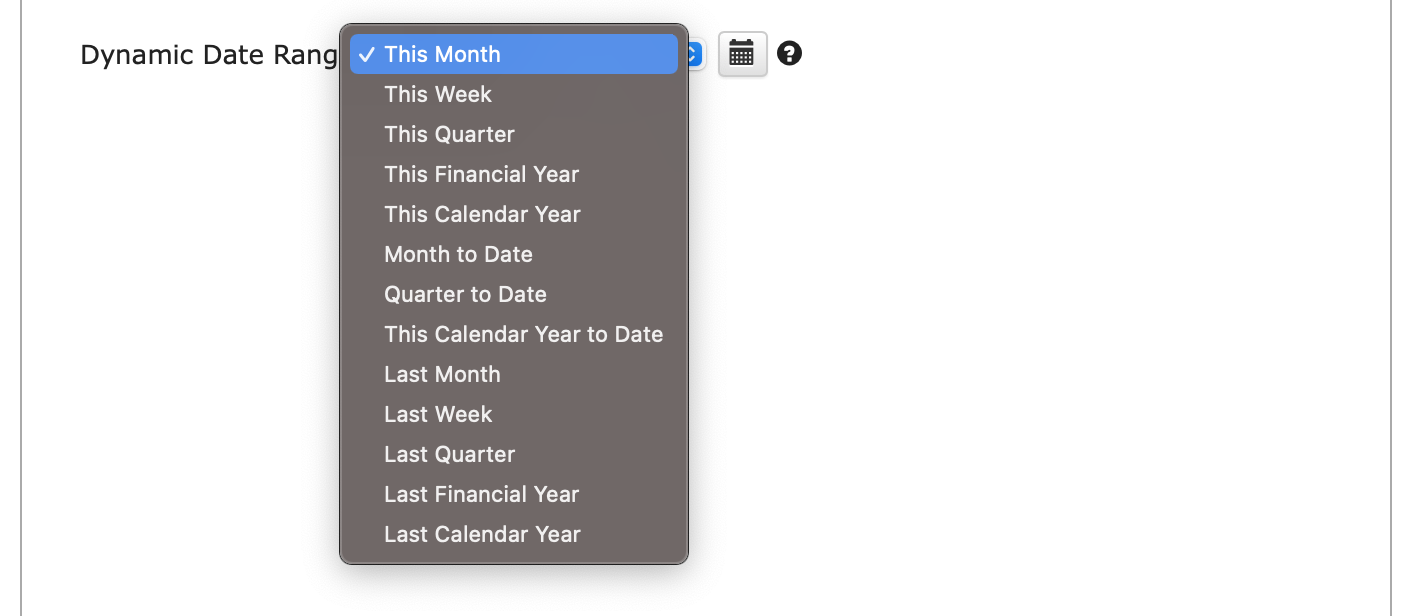Select This Quarter option
1414x616 pixels.
pos(514,134)
